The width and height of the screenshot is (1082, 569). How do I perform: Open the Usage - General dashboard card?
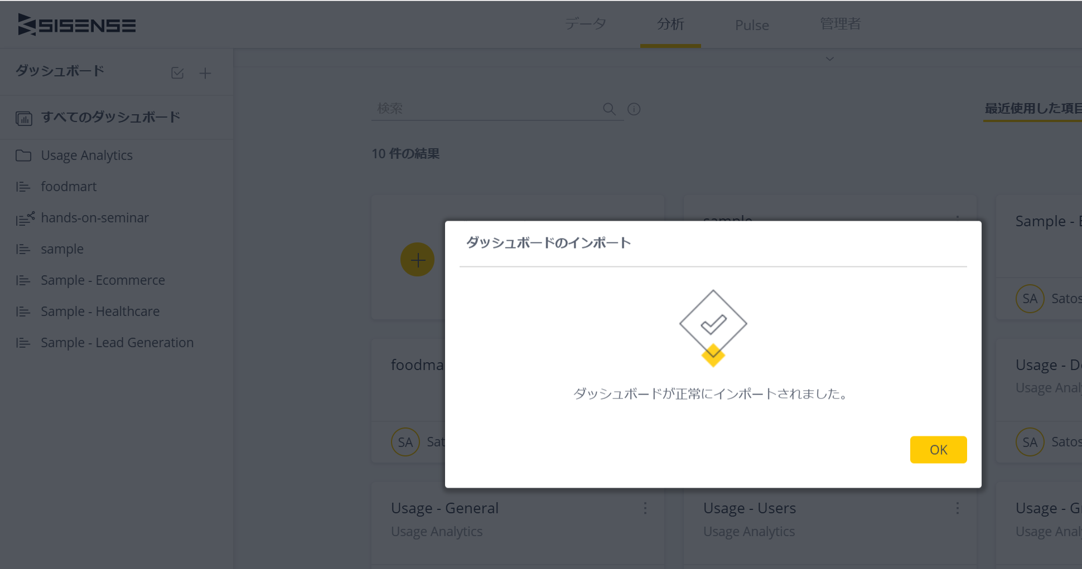coord(444,508)
